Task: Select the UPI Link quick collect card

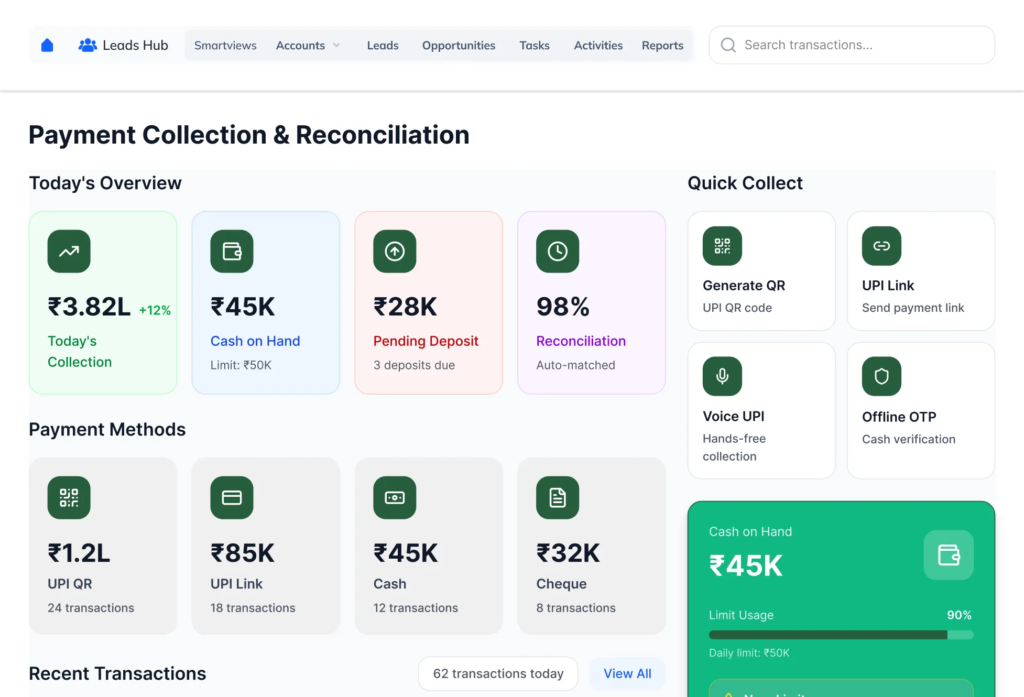Action: click(921, 270)
